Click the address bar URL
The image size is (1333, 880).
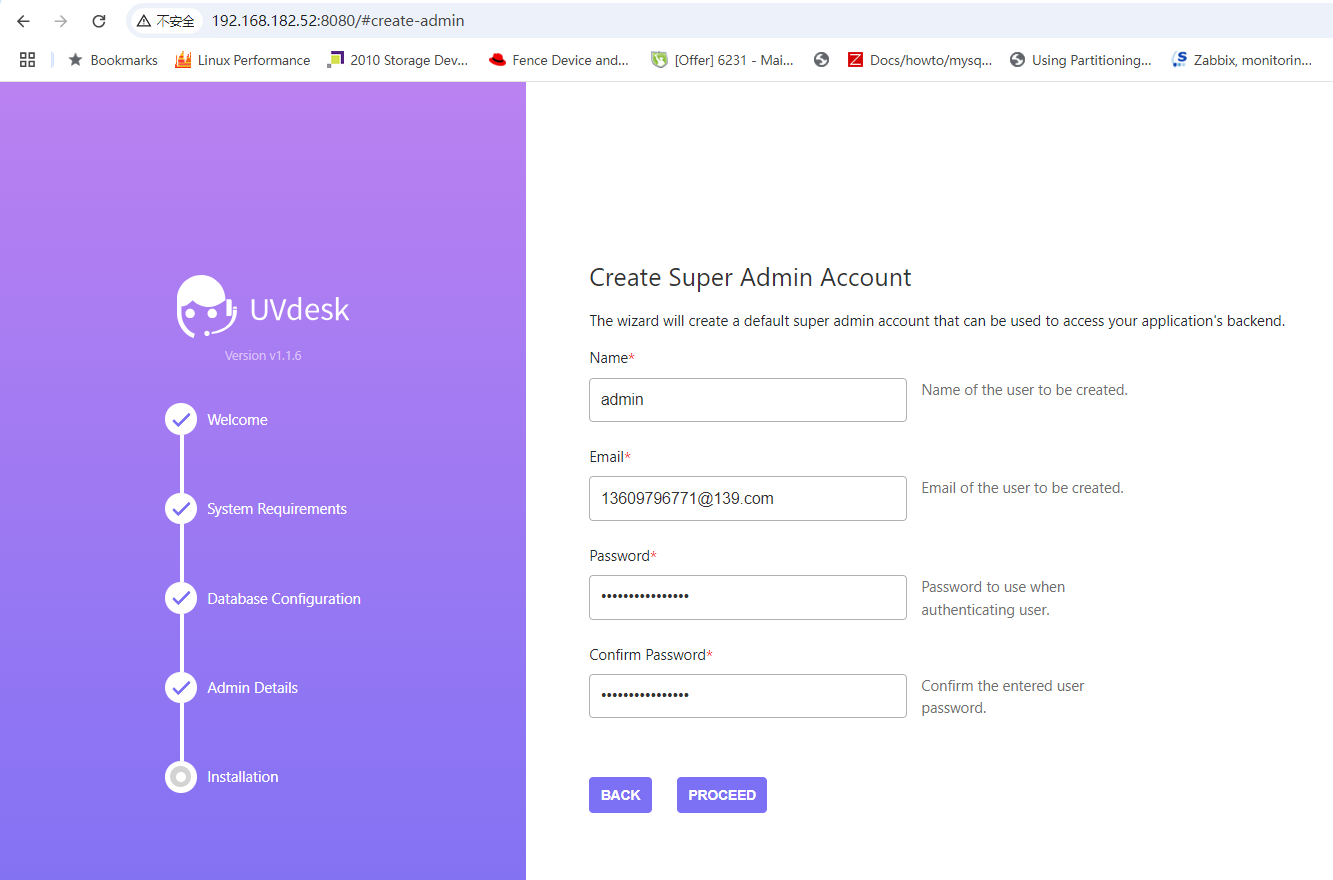click(x=338, y=21)
